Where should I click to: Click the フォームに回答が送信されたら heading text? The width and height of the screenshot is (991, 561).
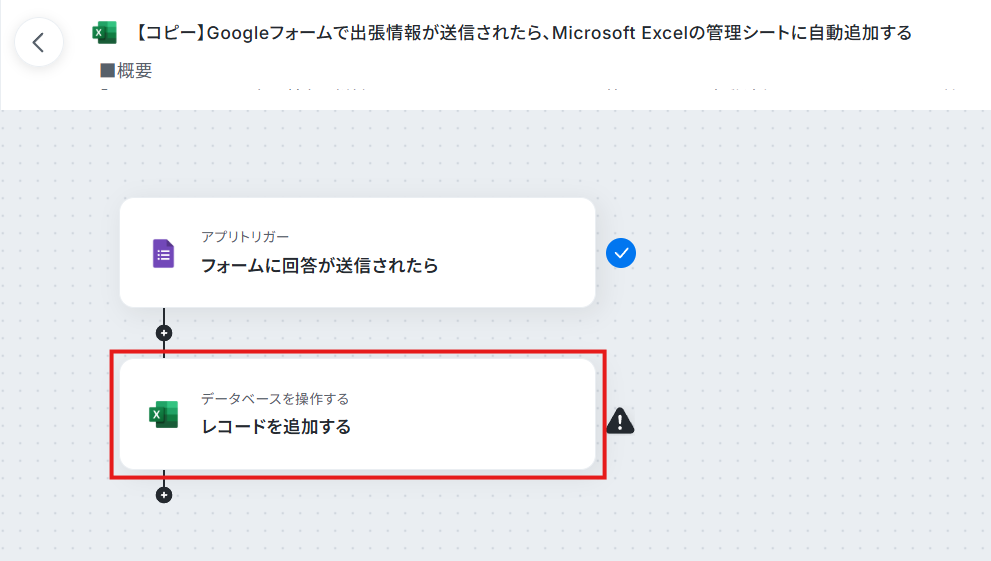tap(319, 265)
